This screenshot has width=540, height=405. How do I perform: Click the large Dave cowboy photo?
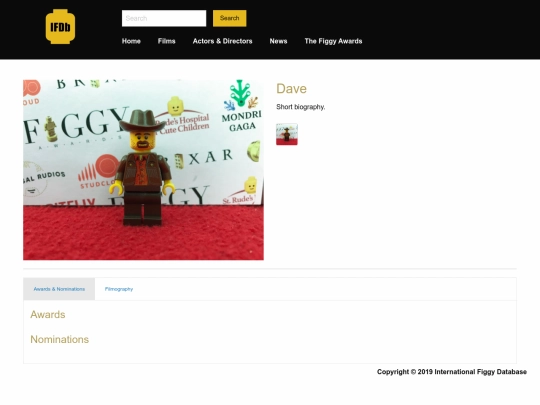click(143, 170)
